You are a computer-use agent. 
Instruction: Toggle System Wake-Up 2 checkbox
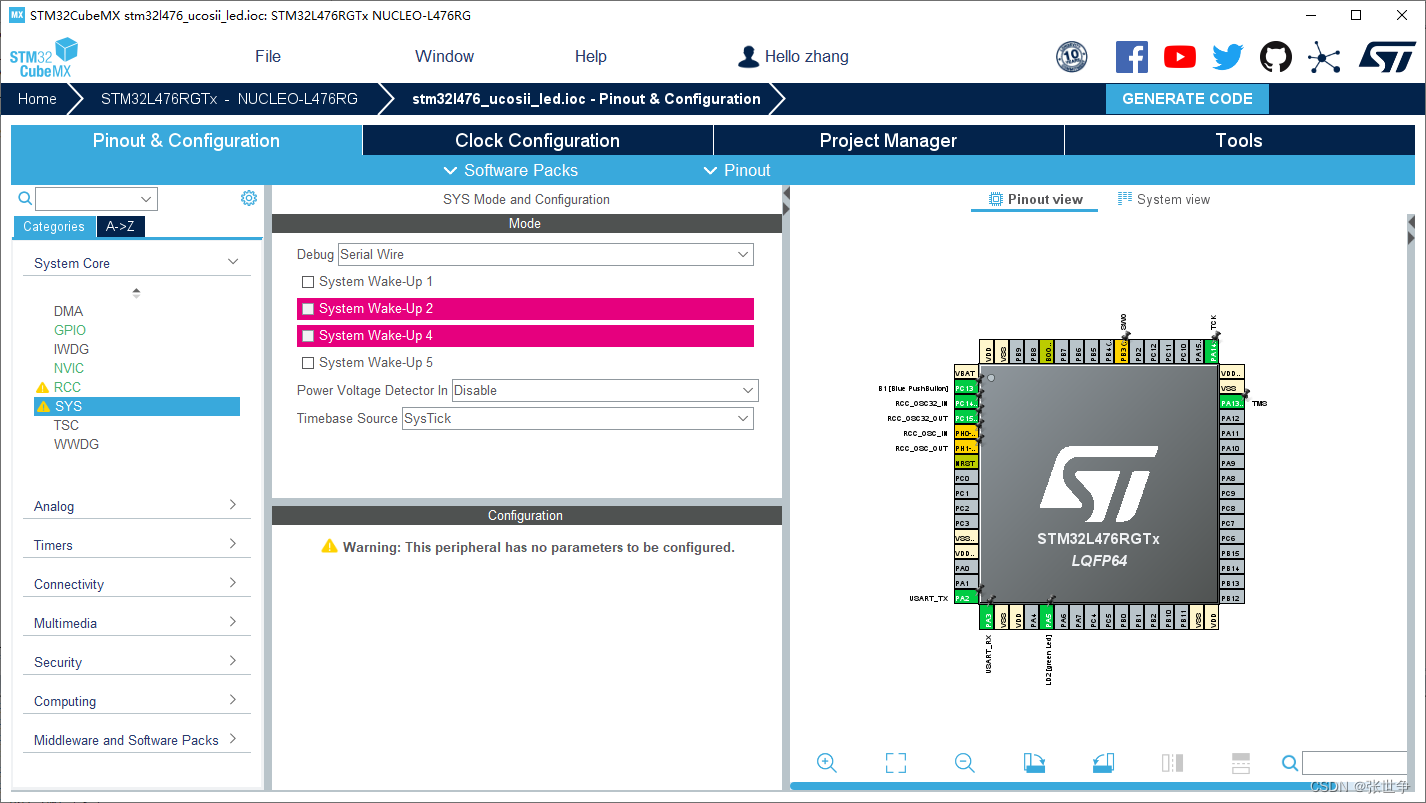pyautogui.click(x=308, y=309)
